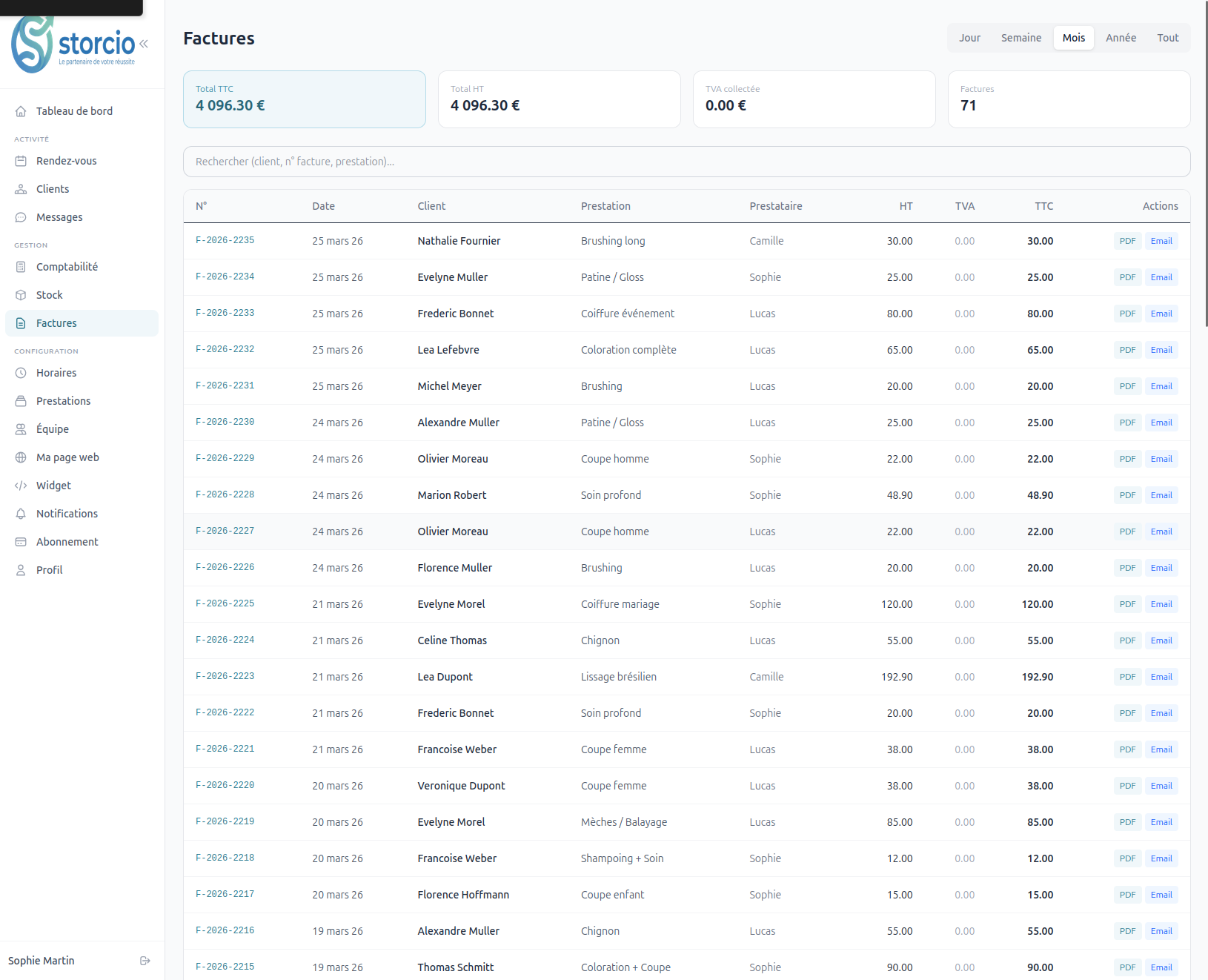
Task: Click the page vertical scrollbar
Action: [x=1205, y=163]
